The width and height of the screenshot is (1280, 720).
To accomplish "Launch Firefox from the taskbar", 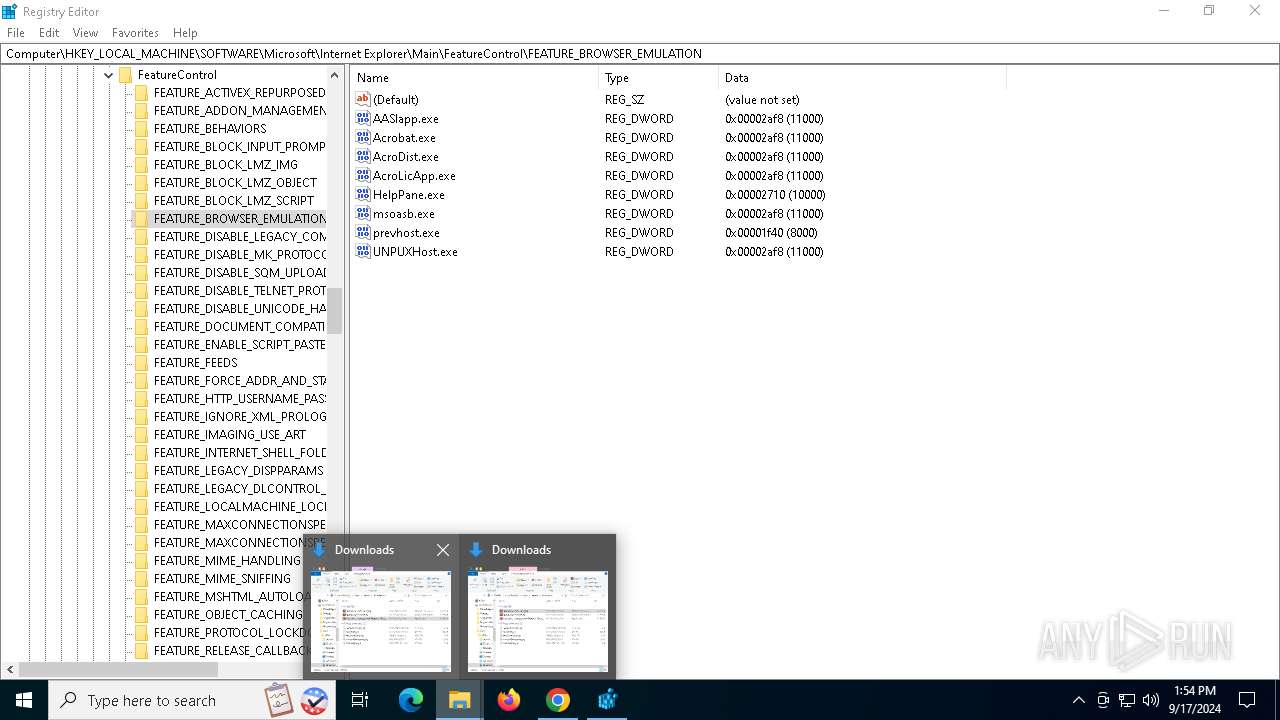I will click(x=509, y=700).
